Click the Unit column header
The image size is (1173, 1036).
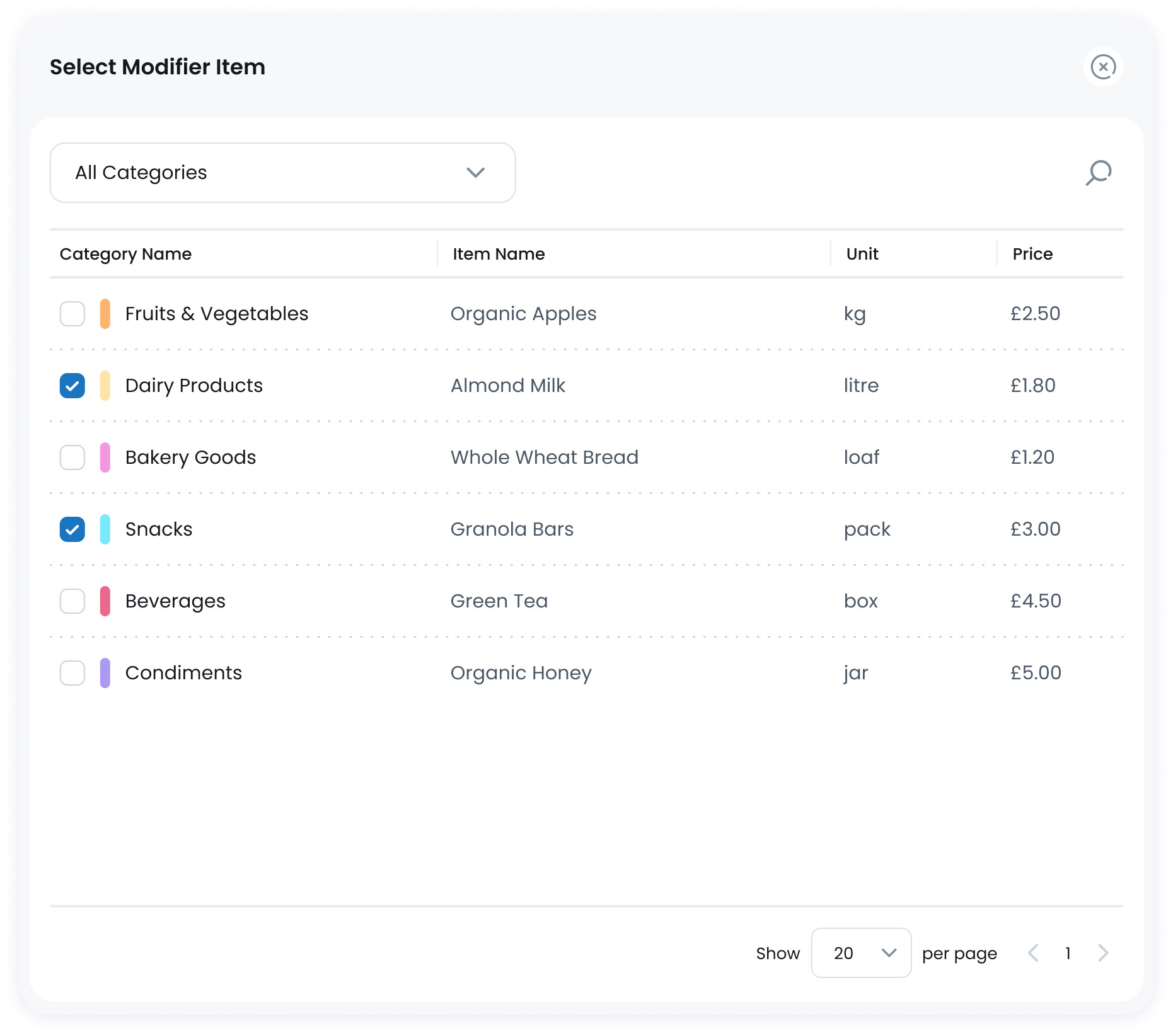point(862,254)
